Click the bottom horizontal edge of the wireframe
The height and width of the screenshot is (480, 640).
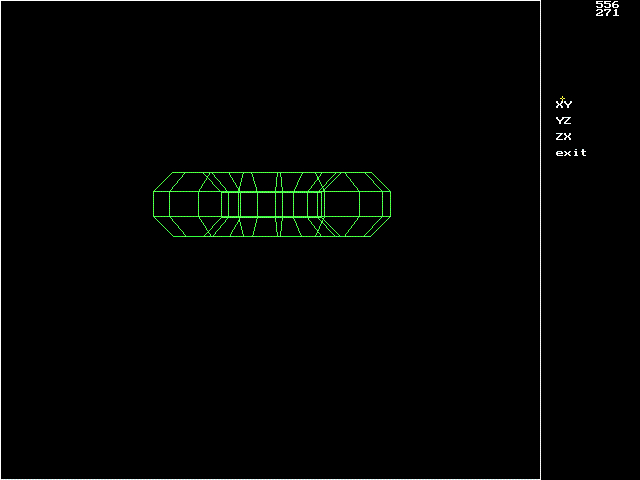(x=272, y=236)
